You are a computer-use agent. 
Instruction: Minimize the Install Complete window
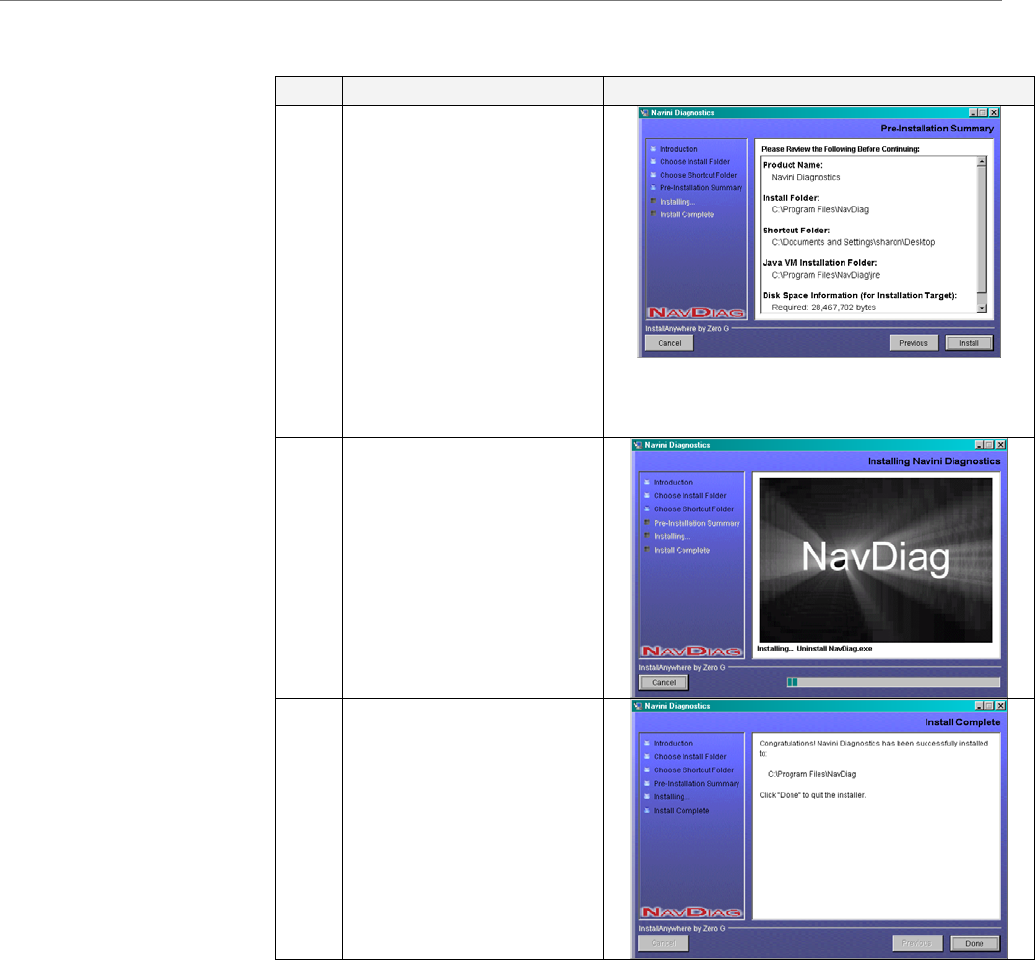pos(980,706)
